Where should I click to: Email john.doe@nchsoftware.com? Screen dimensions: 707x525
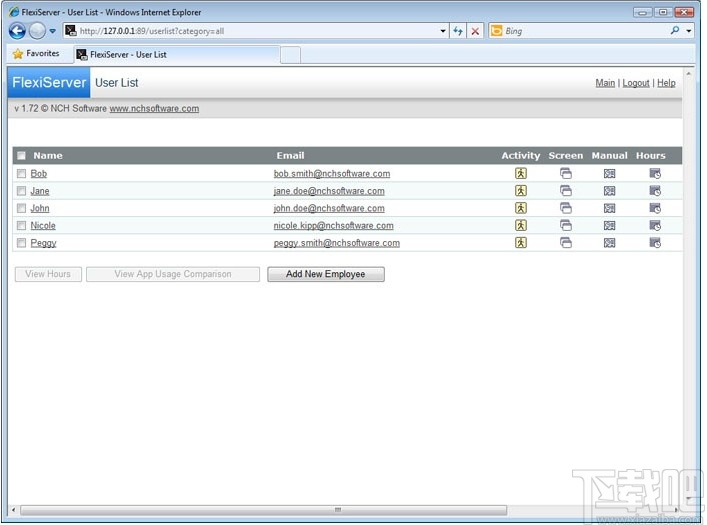tap(329, 208)
